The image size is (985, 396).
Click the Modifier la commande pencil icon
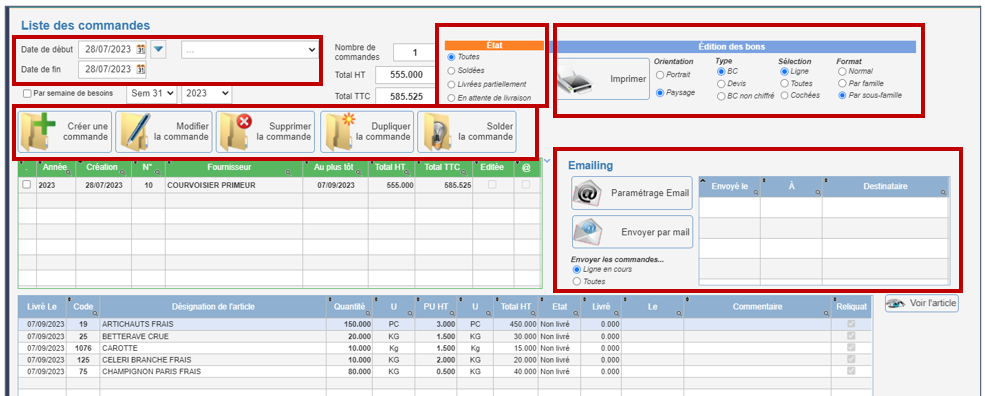pyautogui.click(x=133, y=132)
